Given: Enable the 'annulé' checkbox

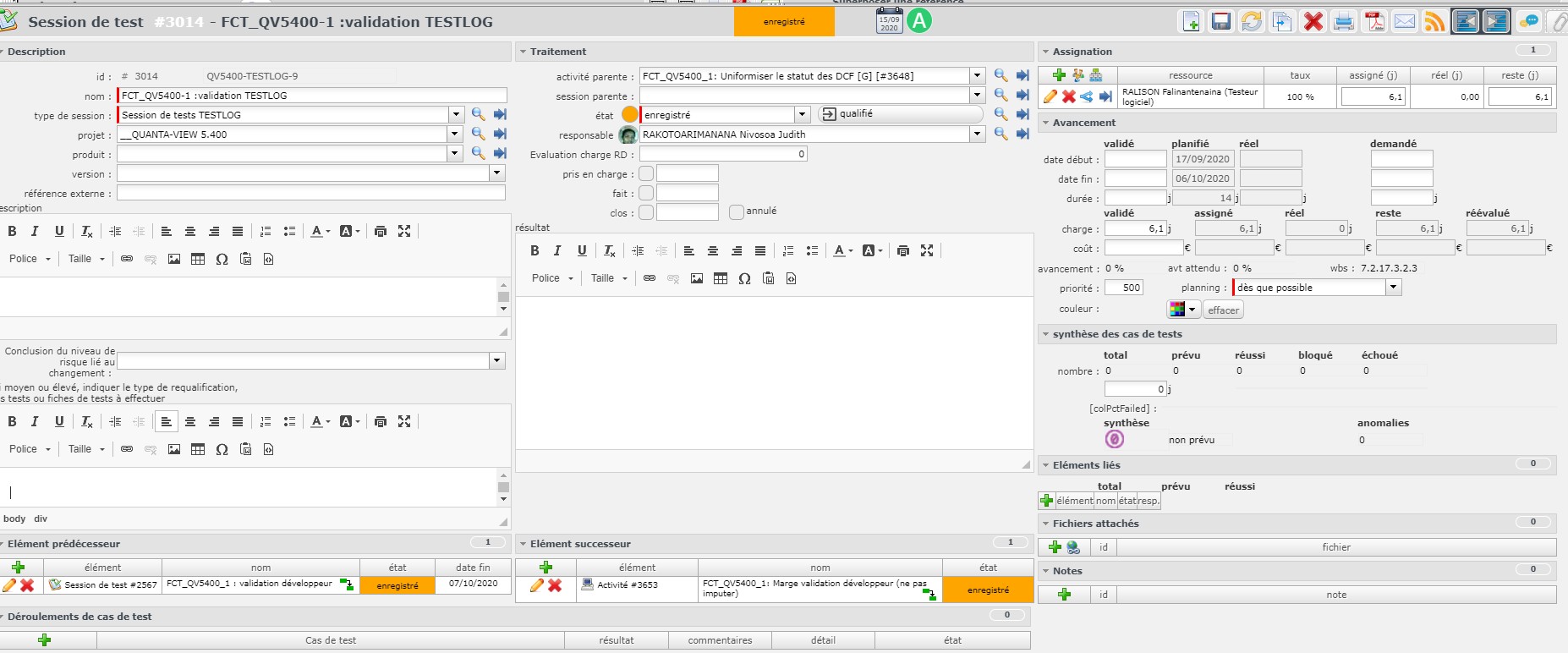Looking at the screenshot, I should [737, 211].
